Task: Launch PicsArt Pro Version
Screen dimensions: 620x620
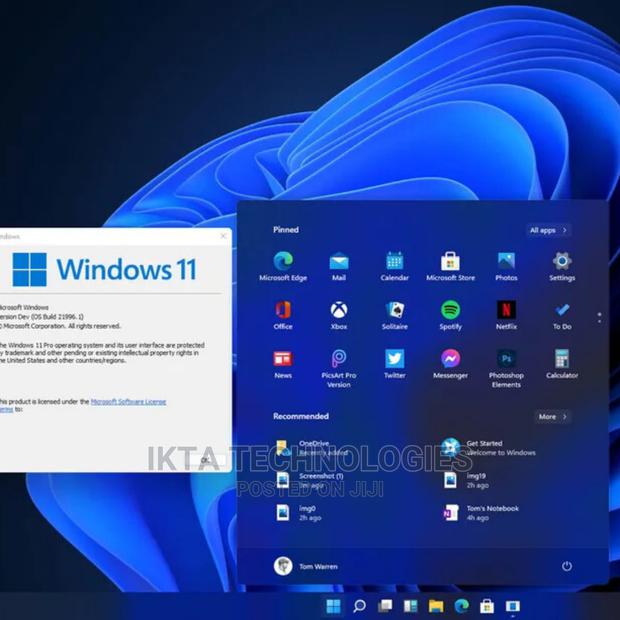Action: coord(339,369)
